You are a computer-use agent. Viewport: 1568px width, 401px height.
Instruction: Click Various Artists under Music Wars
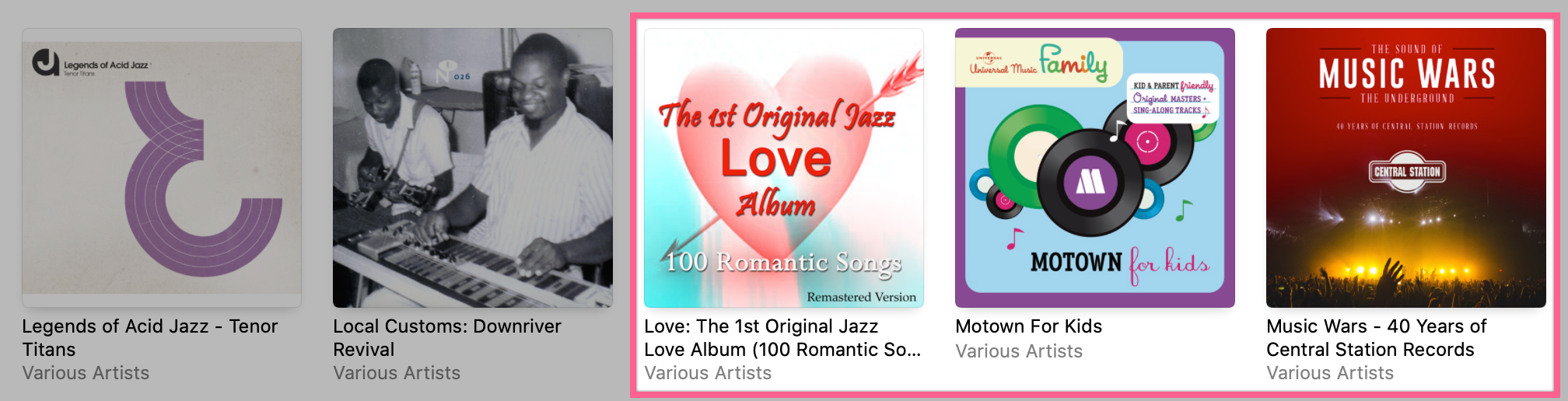[x=1330, y=373]
